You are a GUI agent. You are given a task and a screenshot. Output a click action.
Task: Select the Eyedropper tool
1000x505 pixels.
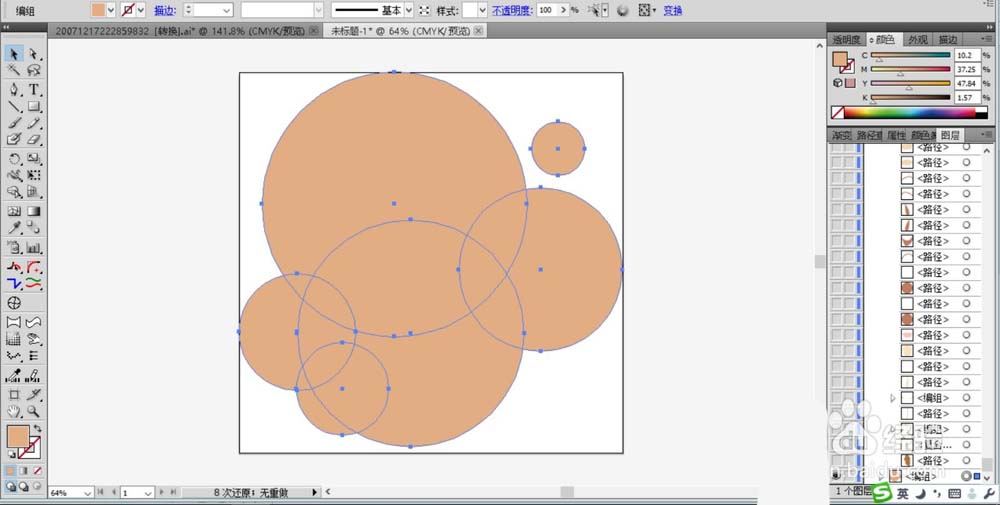(13, 228)
